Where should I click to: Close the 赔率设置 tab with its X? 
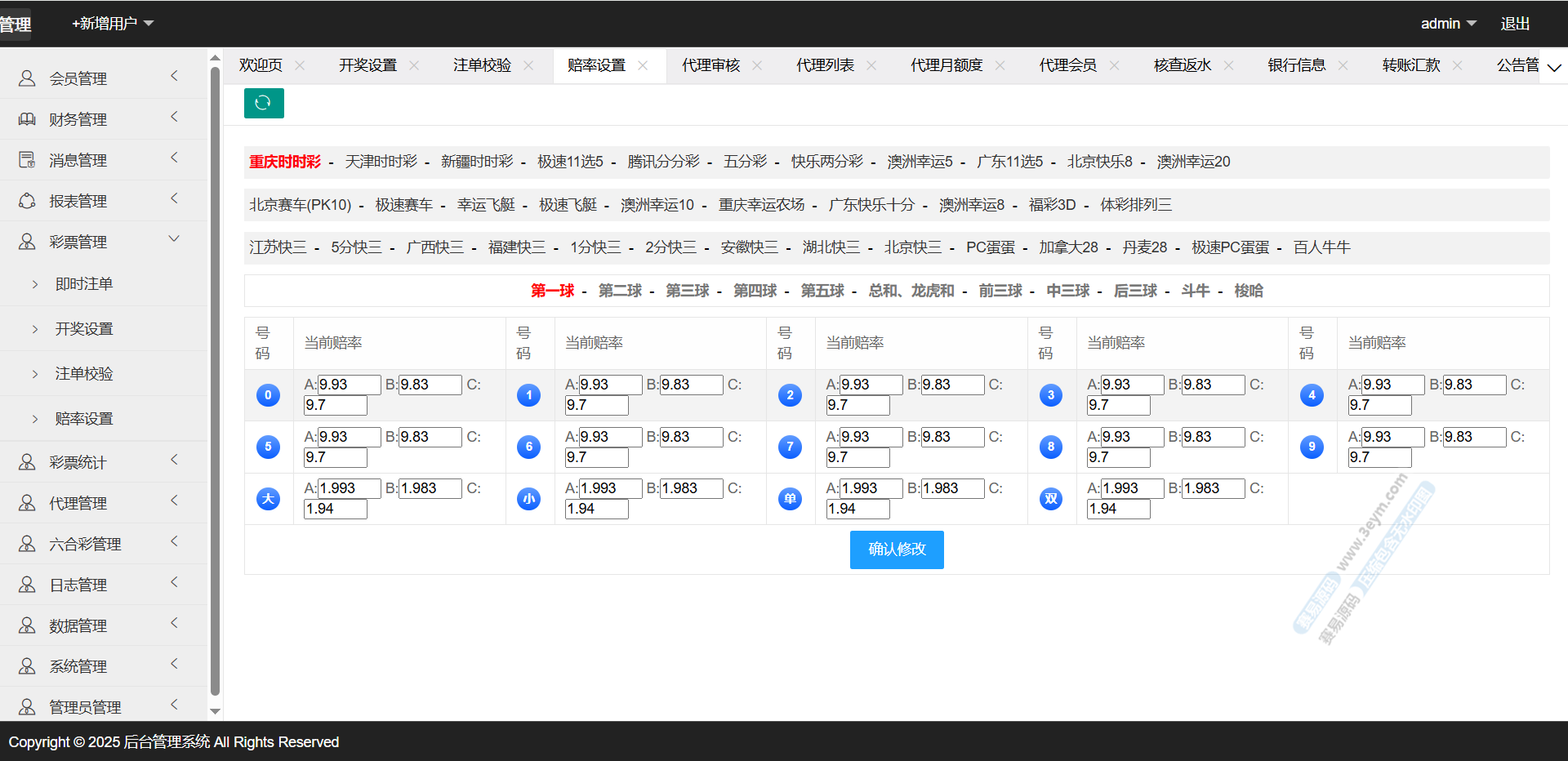click(x=643, y=65)
